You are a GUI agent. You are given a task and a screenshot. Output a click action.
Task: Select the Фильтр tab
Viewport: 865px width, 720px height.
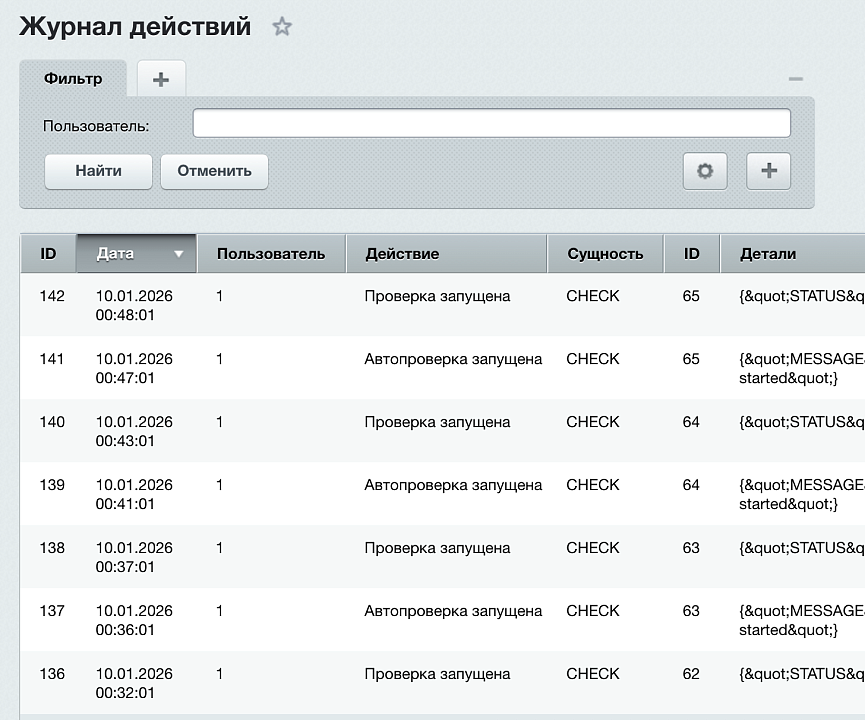pyautogui.click(x=73, y=78)
